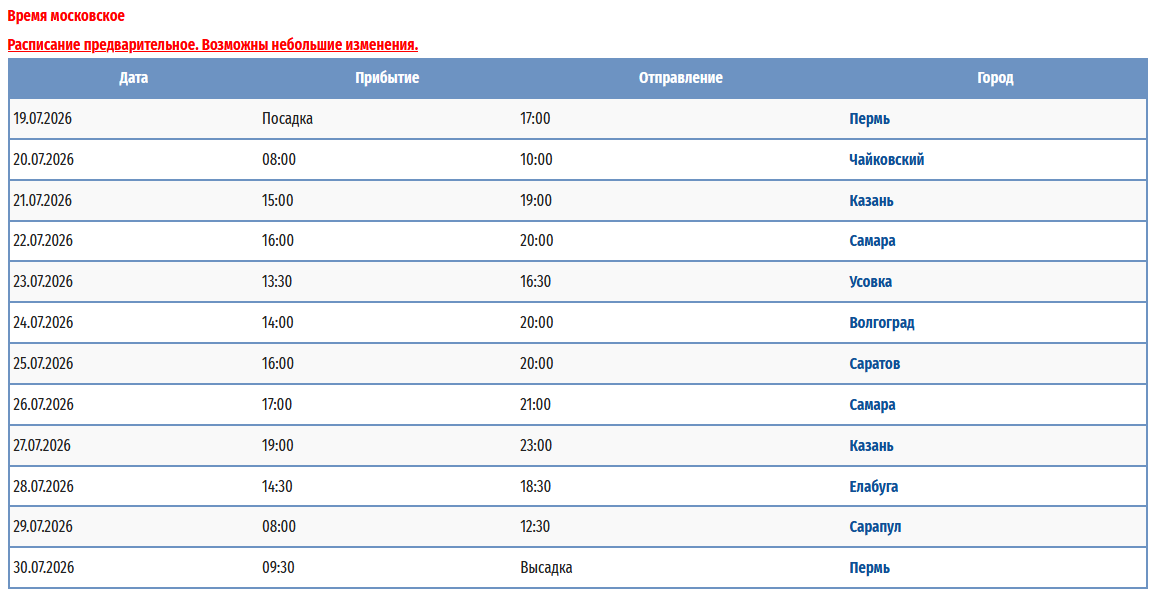
Task: Follow the Казань link on 27.07.2026
Action: point(871,446)
